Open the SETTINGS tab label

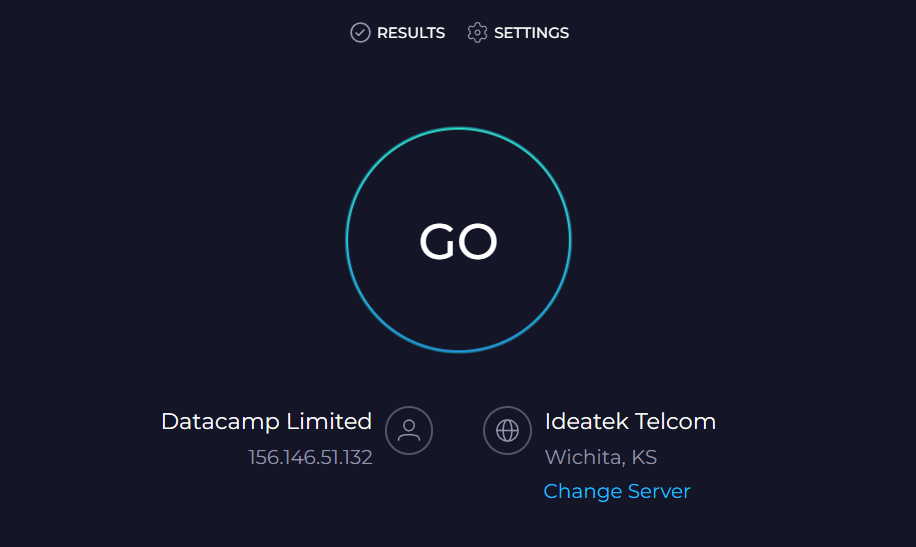(532, 33)
